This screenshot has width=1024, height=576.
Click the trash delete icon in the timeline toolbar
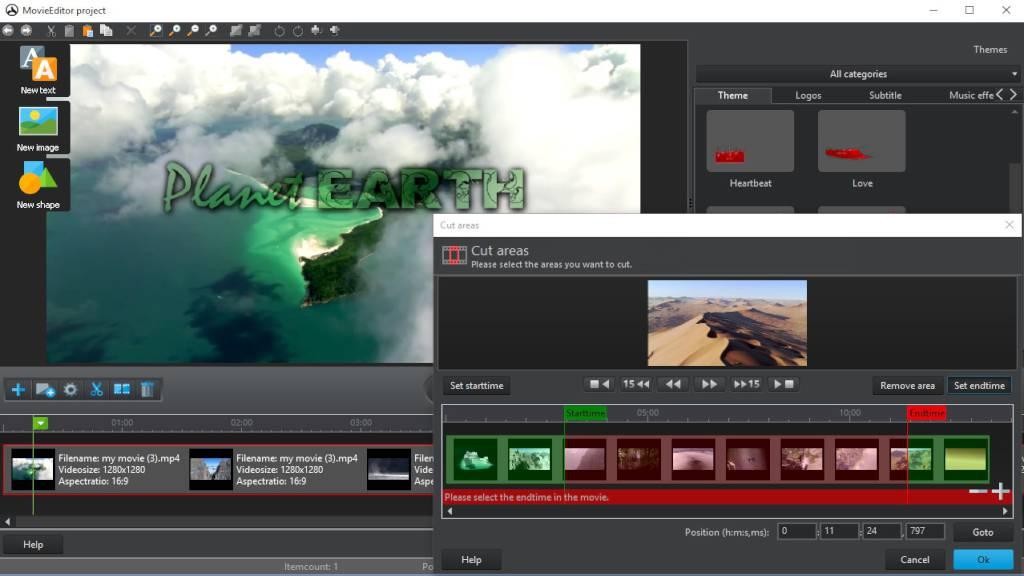tap(147, 390)
